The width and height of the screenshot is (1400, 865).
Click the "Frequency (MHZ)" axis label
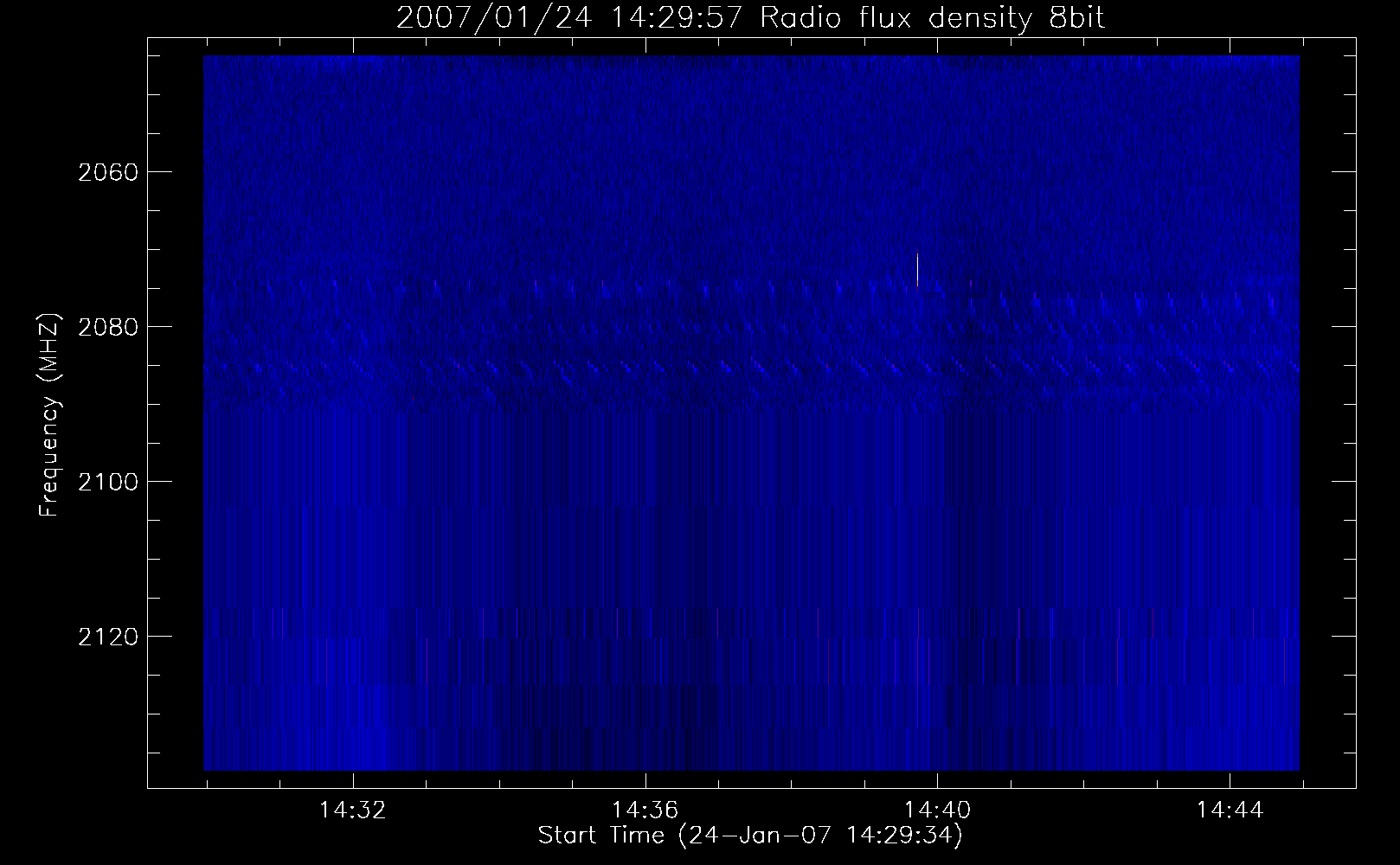click(49, 415)
